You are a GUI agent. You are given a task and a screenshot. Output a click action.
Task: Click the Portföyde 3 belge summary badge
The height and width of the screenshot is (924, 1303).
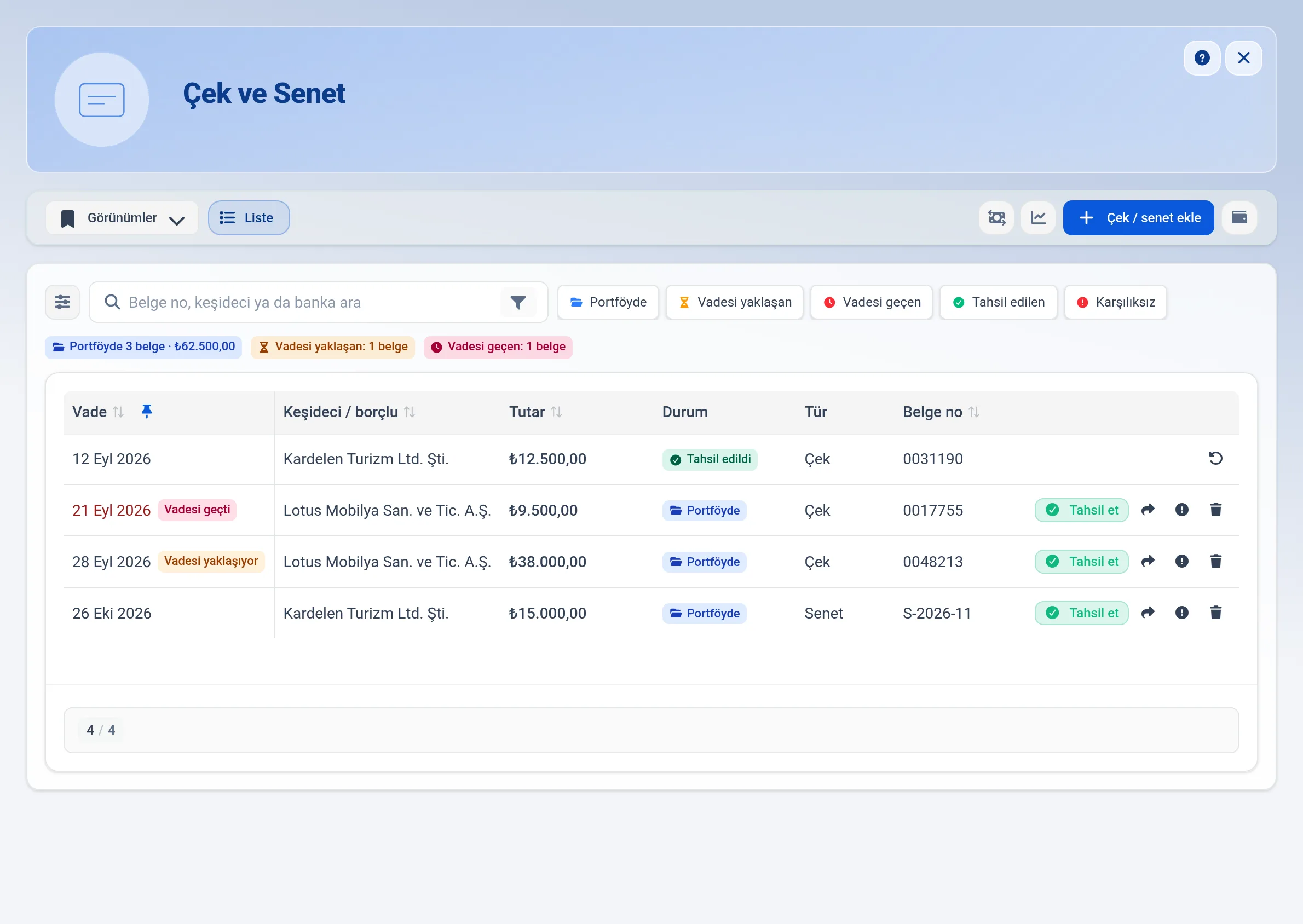(x=143, y=347)
